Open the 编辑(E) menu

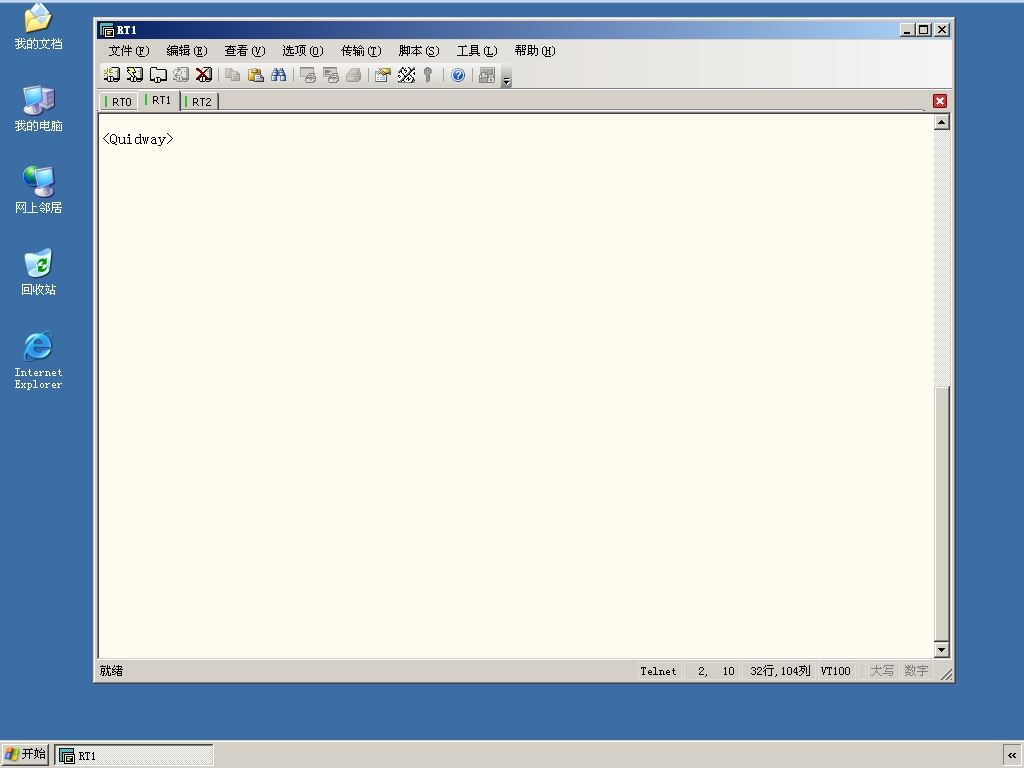pos(187,51)
